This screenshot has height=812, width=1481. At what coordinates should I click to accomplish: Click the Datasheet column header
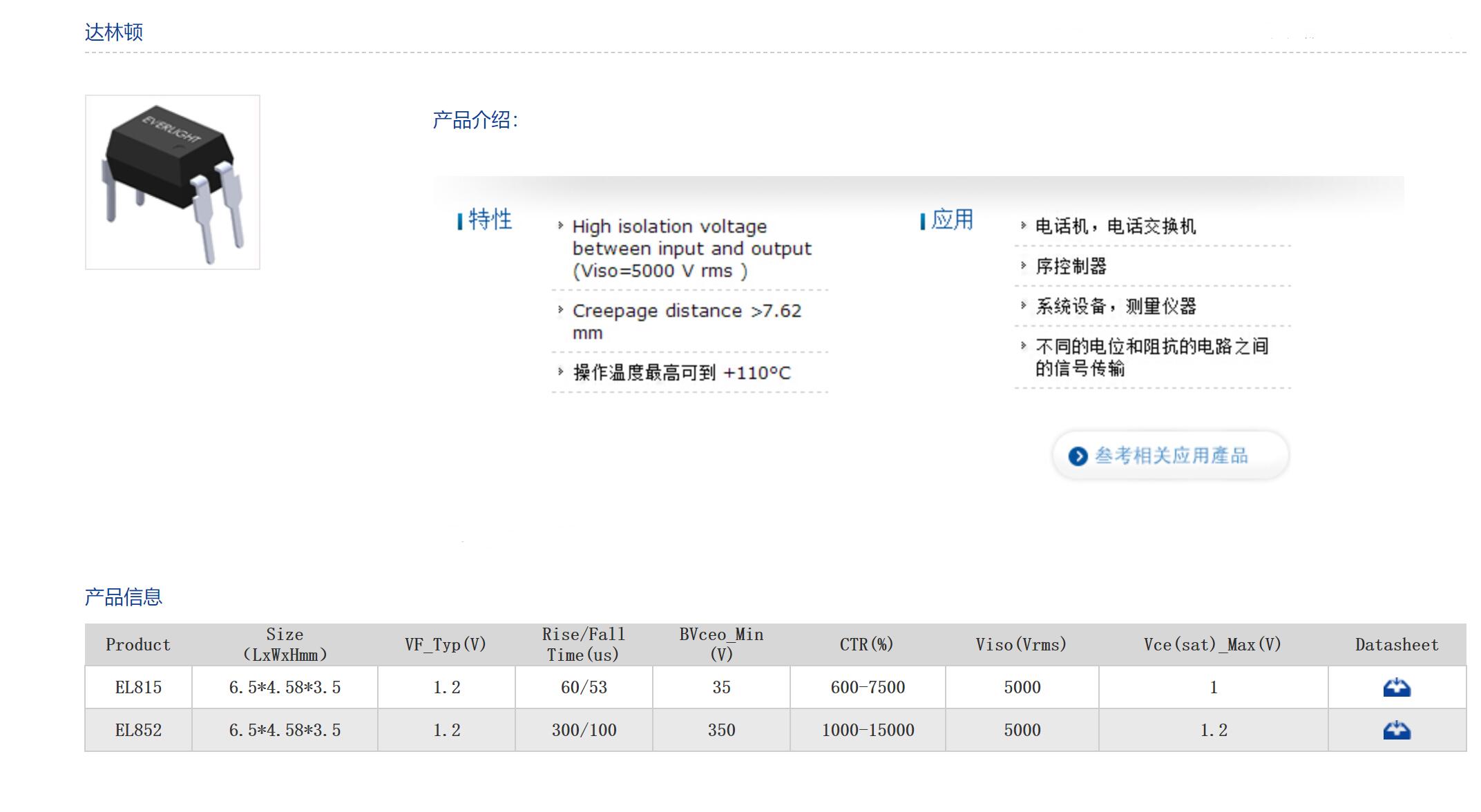pyautogui.click(x=1396, y=645)
